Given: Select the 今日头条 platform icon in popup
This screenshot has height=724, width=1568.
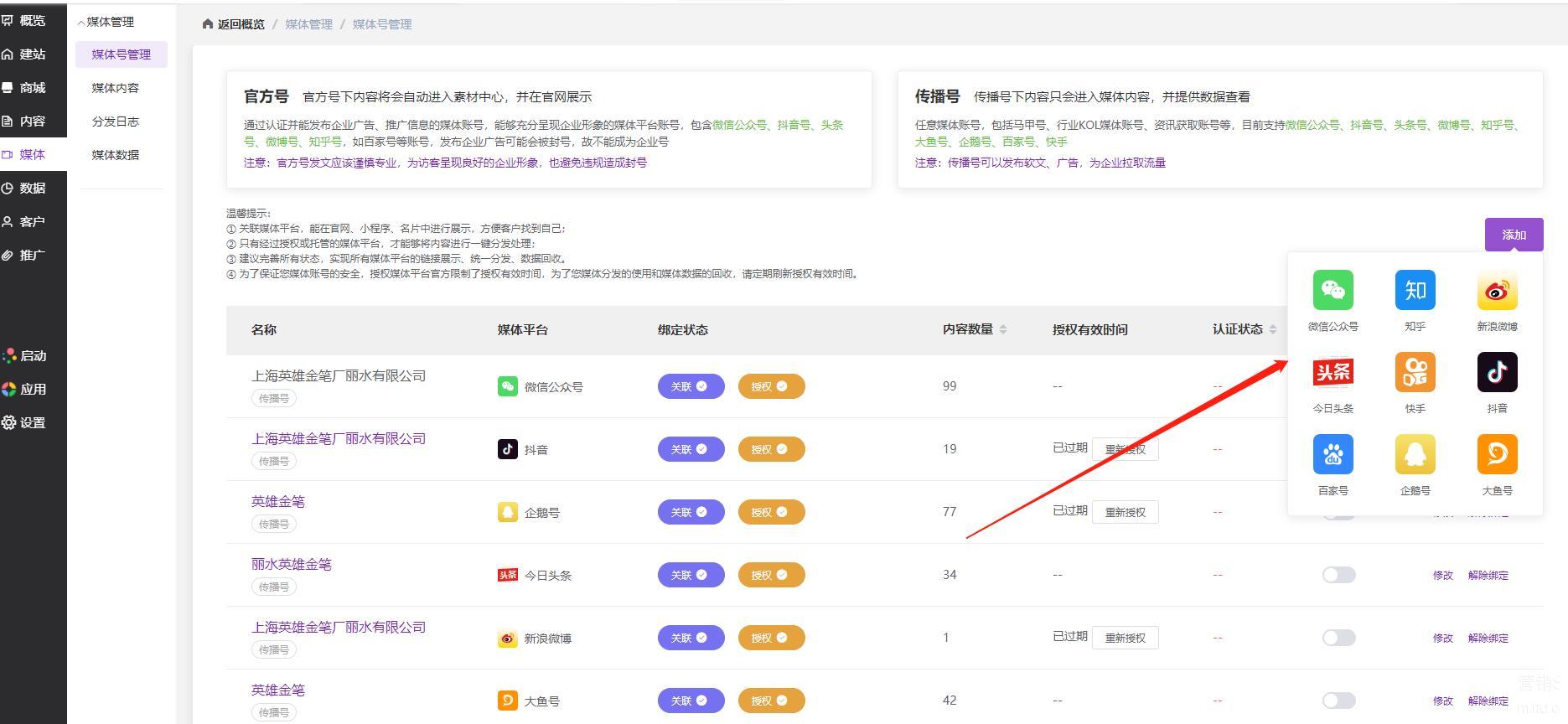Looking at the screenshot, I should 1333,372.
